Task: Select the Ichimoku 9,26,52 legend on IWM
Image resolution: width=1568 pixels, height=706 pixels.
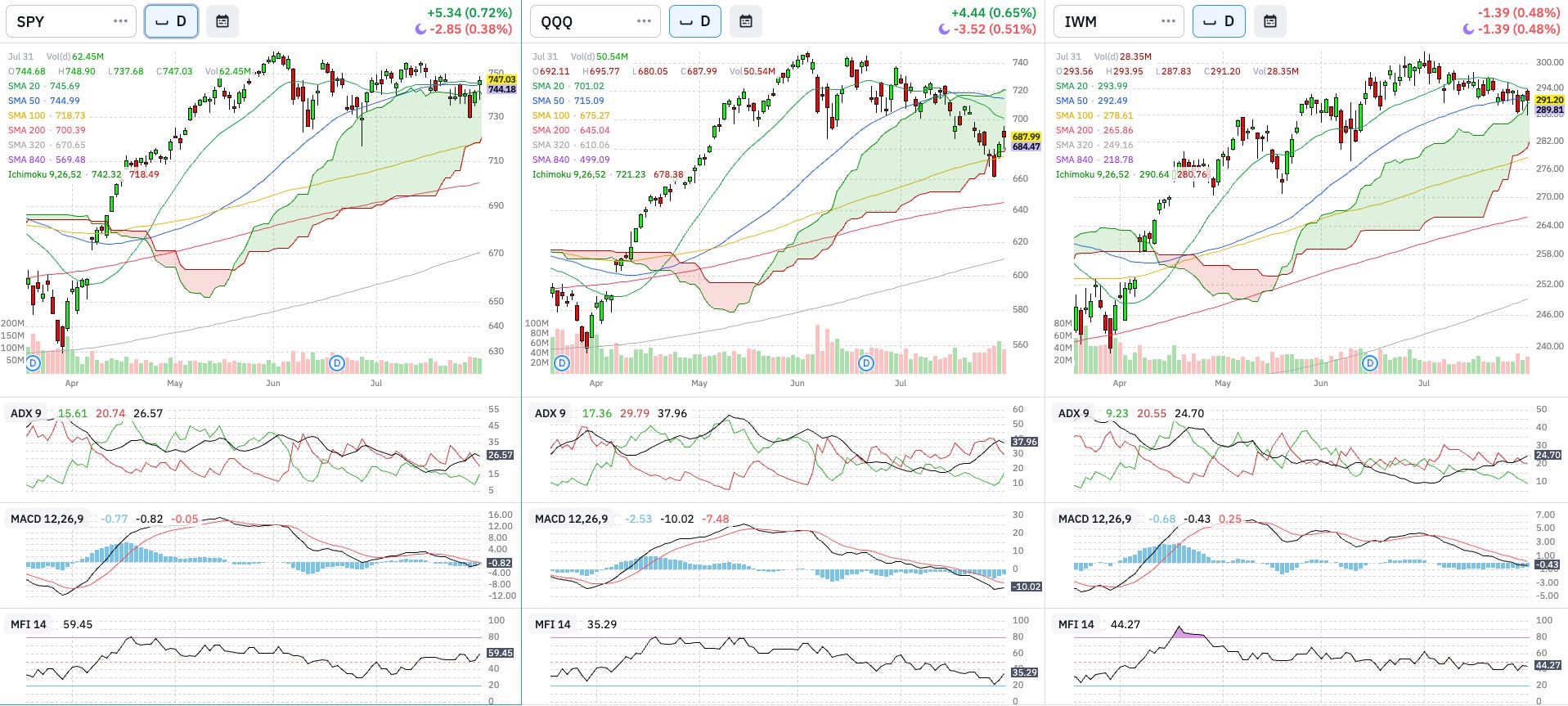Action: tap(1131, 174)
